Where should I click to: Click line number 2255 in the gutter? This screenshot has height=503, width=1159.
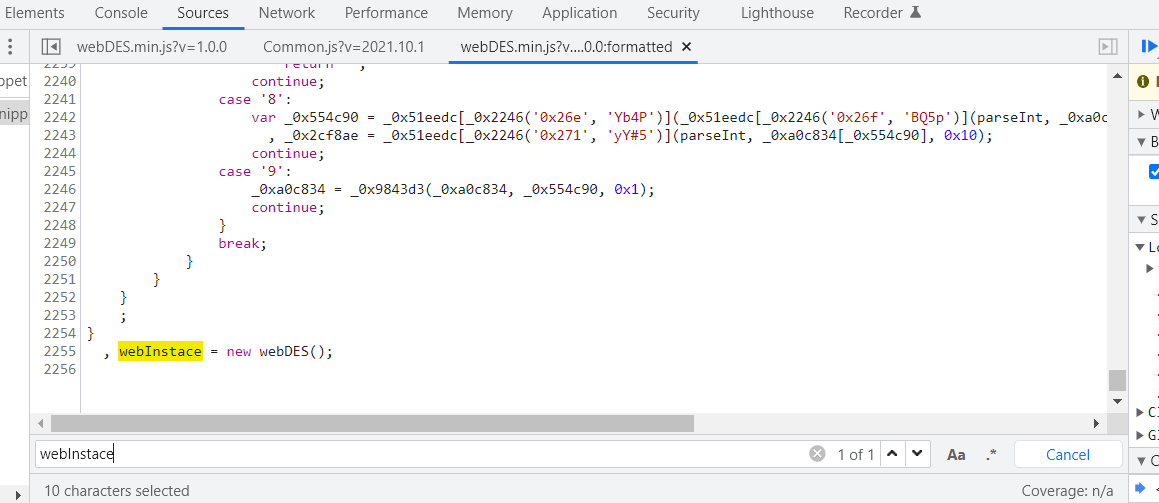[59, 352]
